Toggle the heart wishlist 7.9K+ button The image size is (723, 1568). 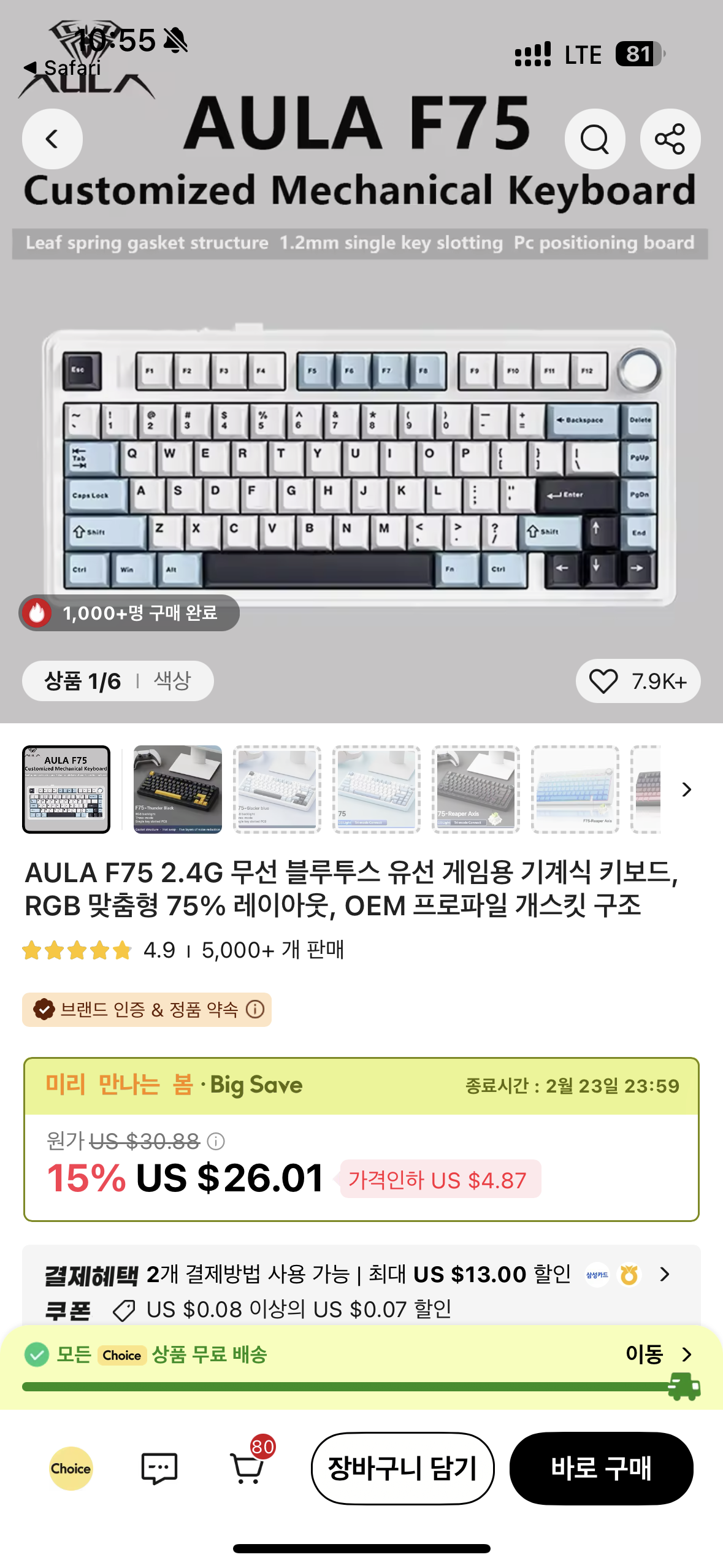[638, 681]
